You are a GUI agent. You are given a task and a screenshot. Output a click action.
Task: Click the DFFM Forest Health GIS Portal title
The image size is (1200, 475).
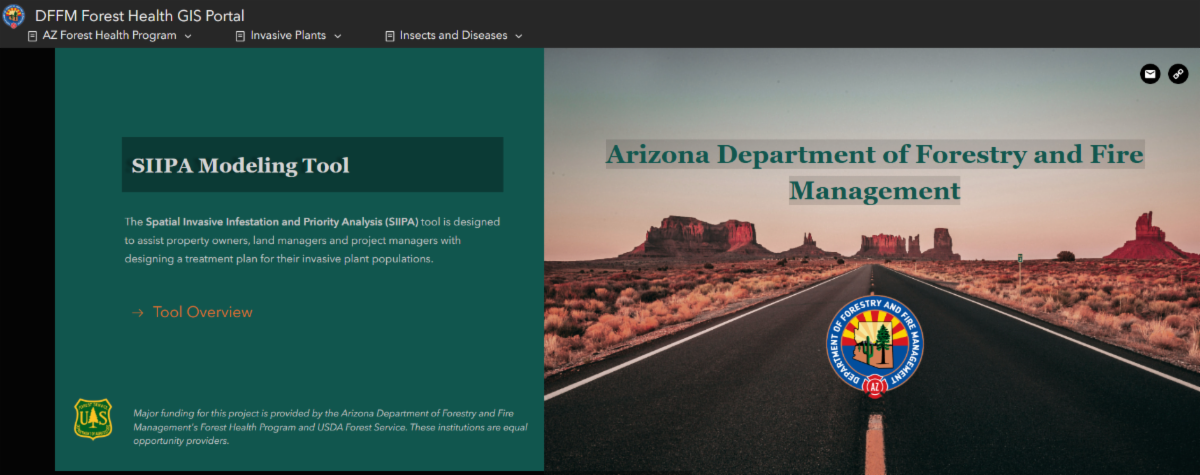tap(140, 16)
